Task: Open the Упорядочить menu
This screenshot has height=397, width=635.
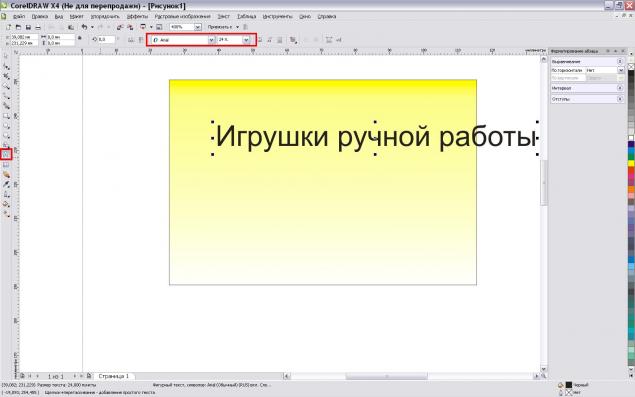Action: (105, 17)
